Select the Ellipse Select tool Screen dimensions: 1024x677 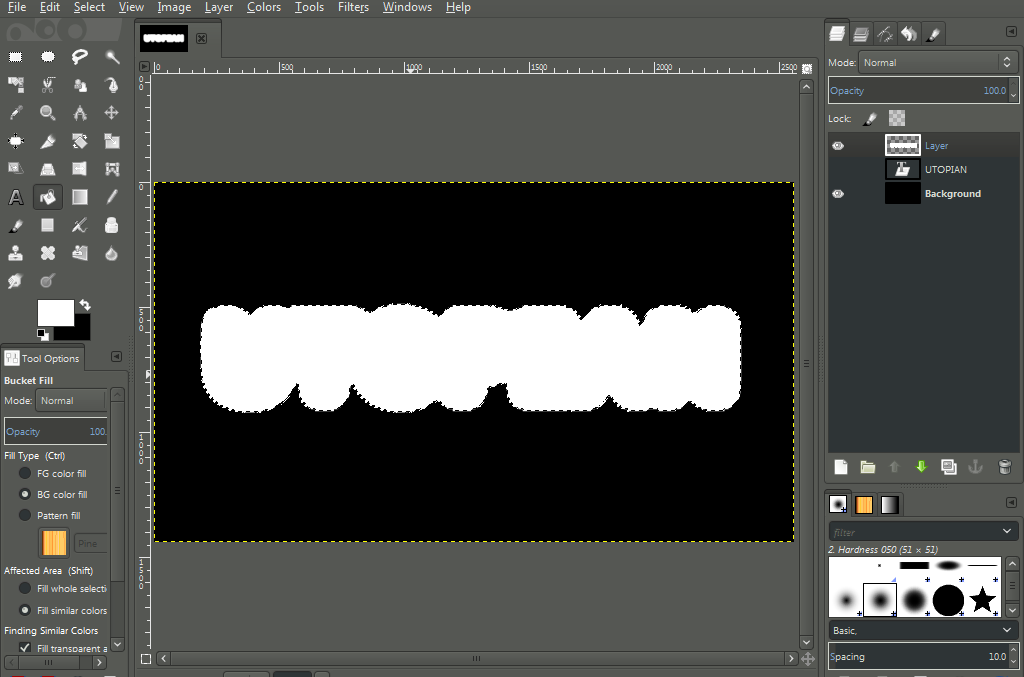[48, 57]
